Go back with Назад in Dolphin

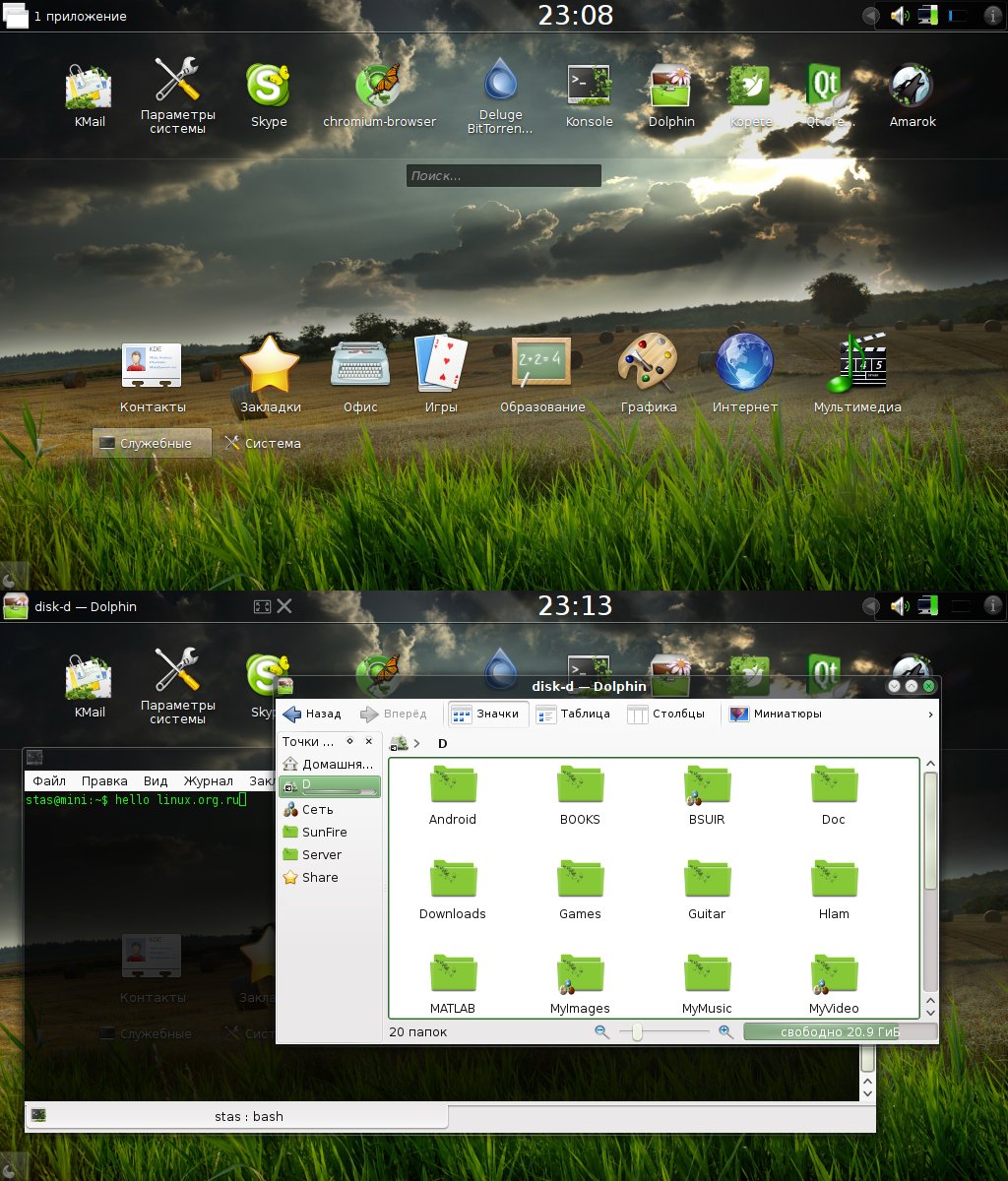click(x=312, y=714)
